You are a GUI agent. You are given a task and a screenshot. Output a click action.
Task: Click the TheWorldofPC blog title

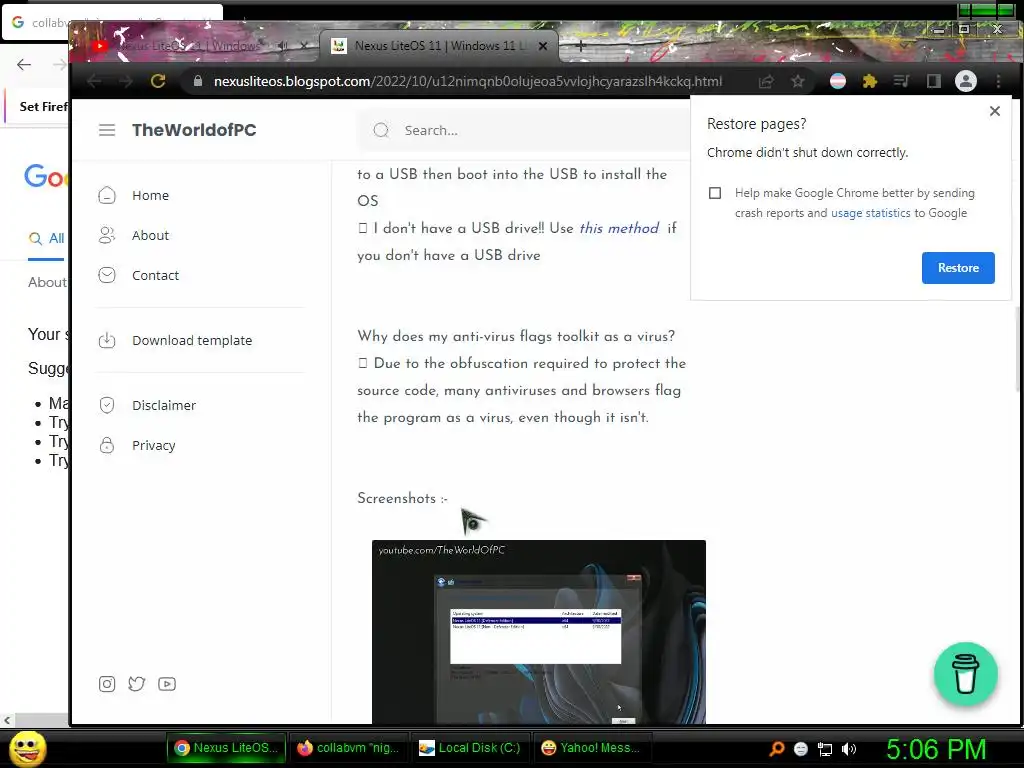(194, 130)
